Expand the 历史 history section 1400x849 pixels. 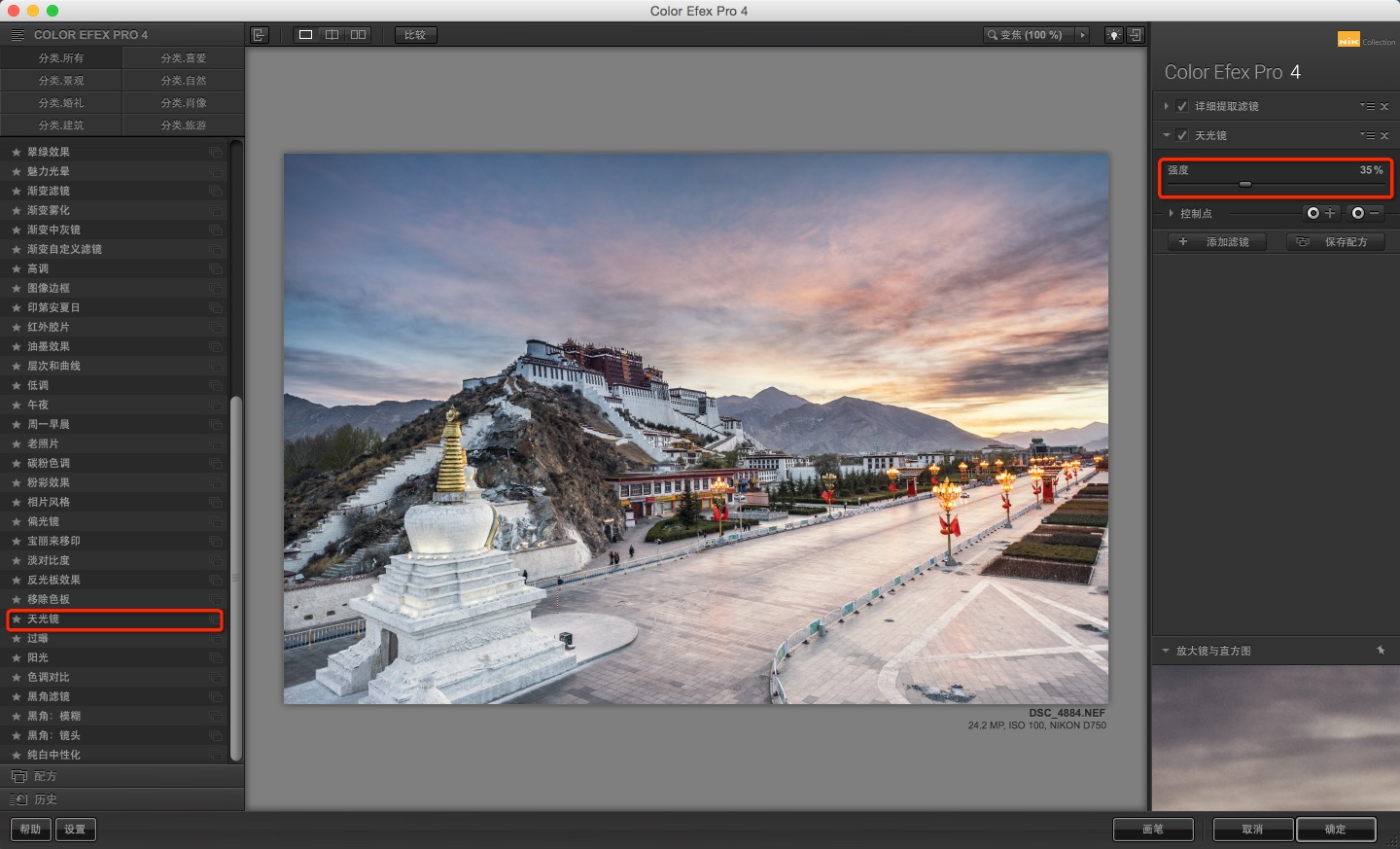122,799
